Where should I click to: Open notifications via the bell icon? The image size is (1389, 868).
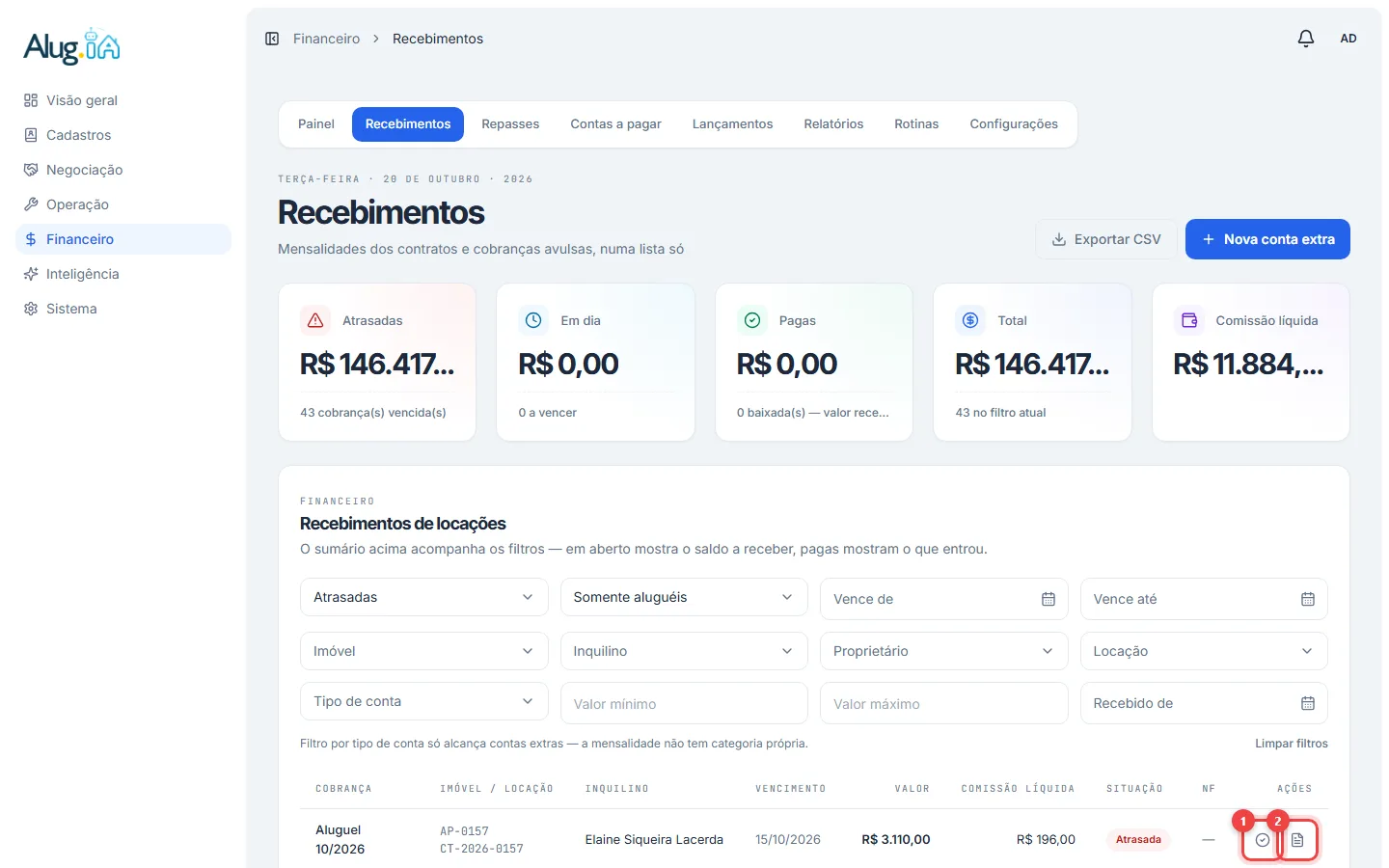(x=1306, y=39)
